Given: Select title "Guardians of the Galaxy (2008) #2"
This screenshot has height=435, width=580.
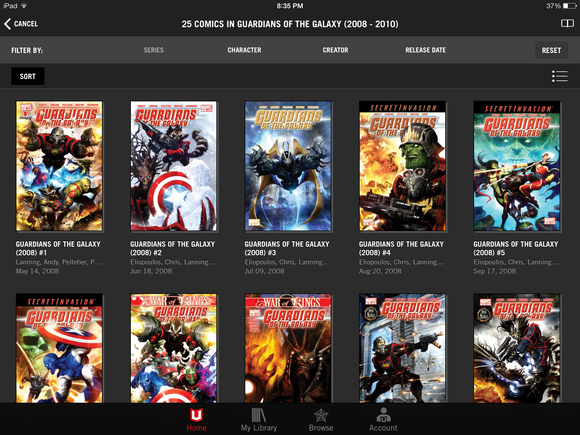Looking at the screenshot, I should click(172, 248).
